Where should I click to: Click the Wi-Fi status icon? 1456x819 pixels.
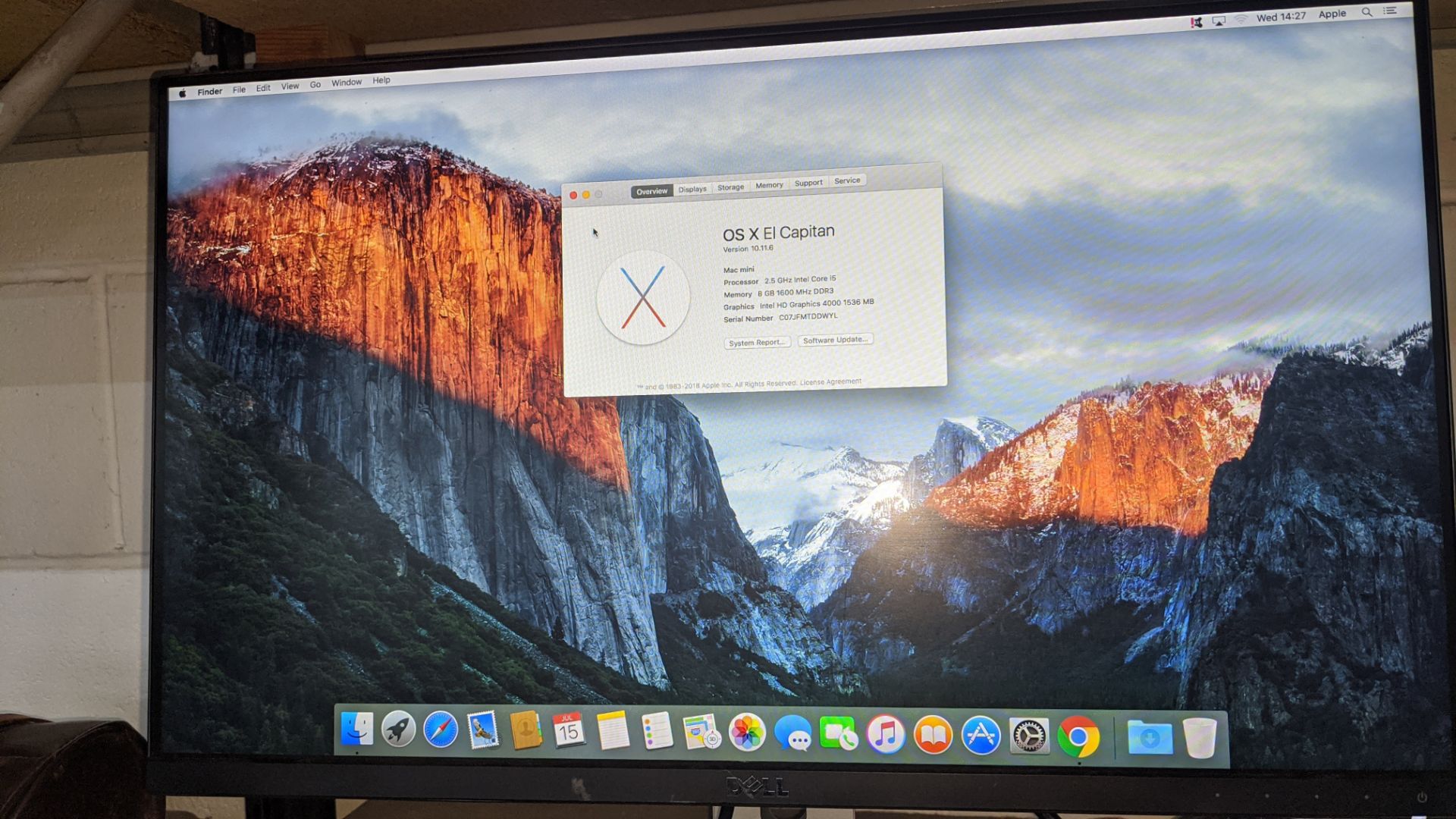pyautogui.click(x=1241, y=19)
